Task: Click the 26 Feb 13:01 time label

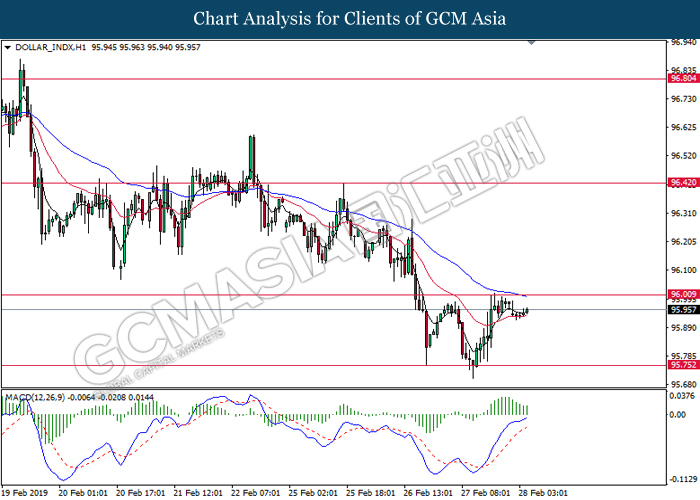Action: click(x=429, y=493)
